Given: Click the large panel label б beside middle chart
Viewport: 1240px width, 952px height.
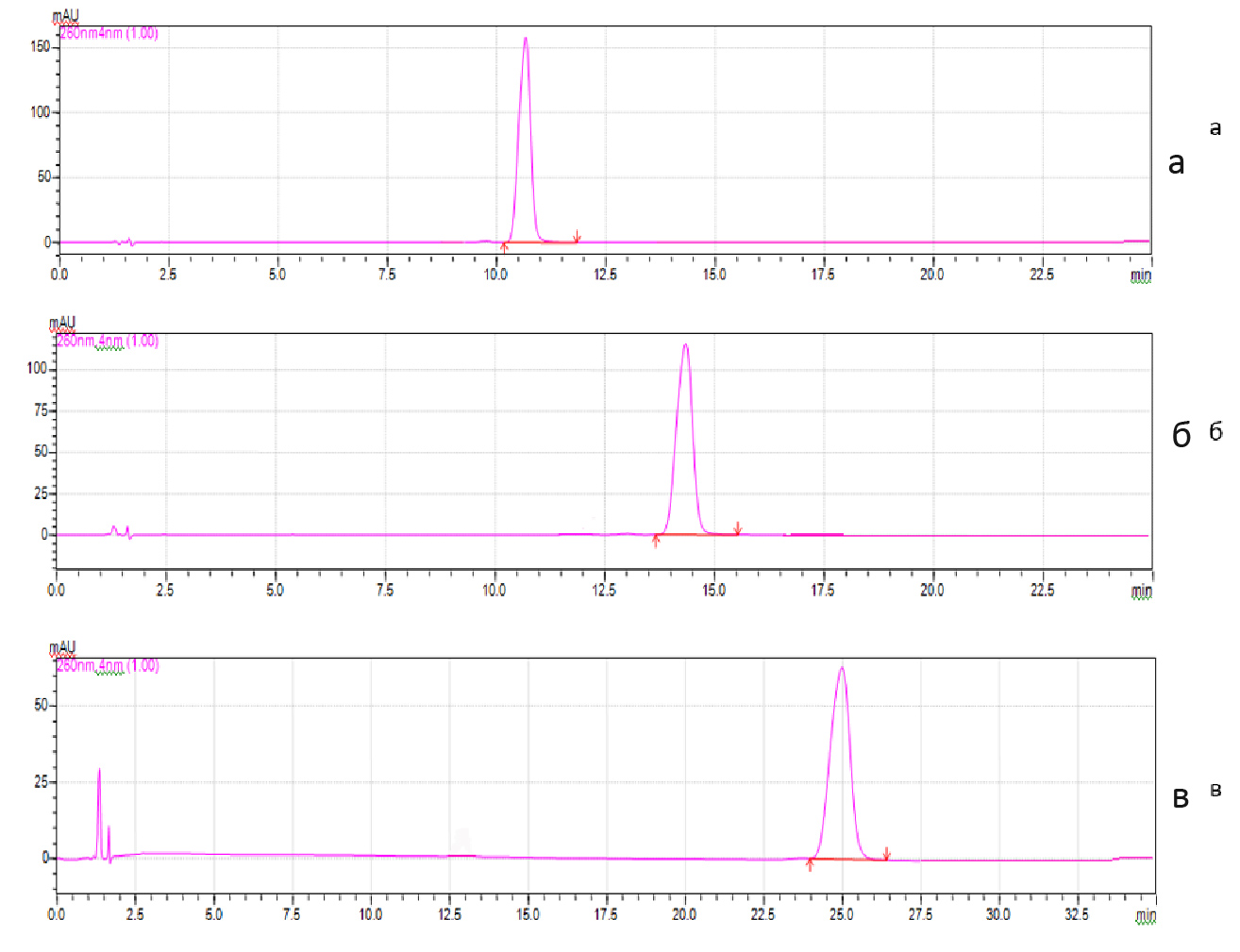Looking at the screenshot, I should (x=1181, y=435).
